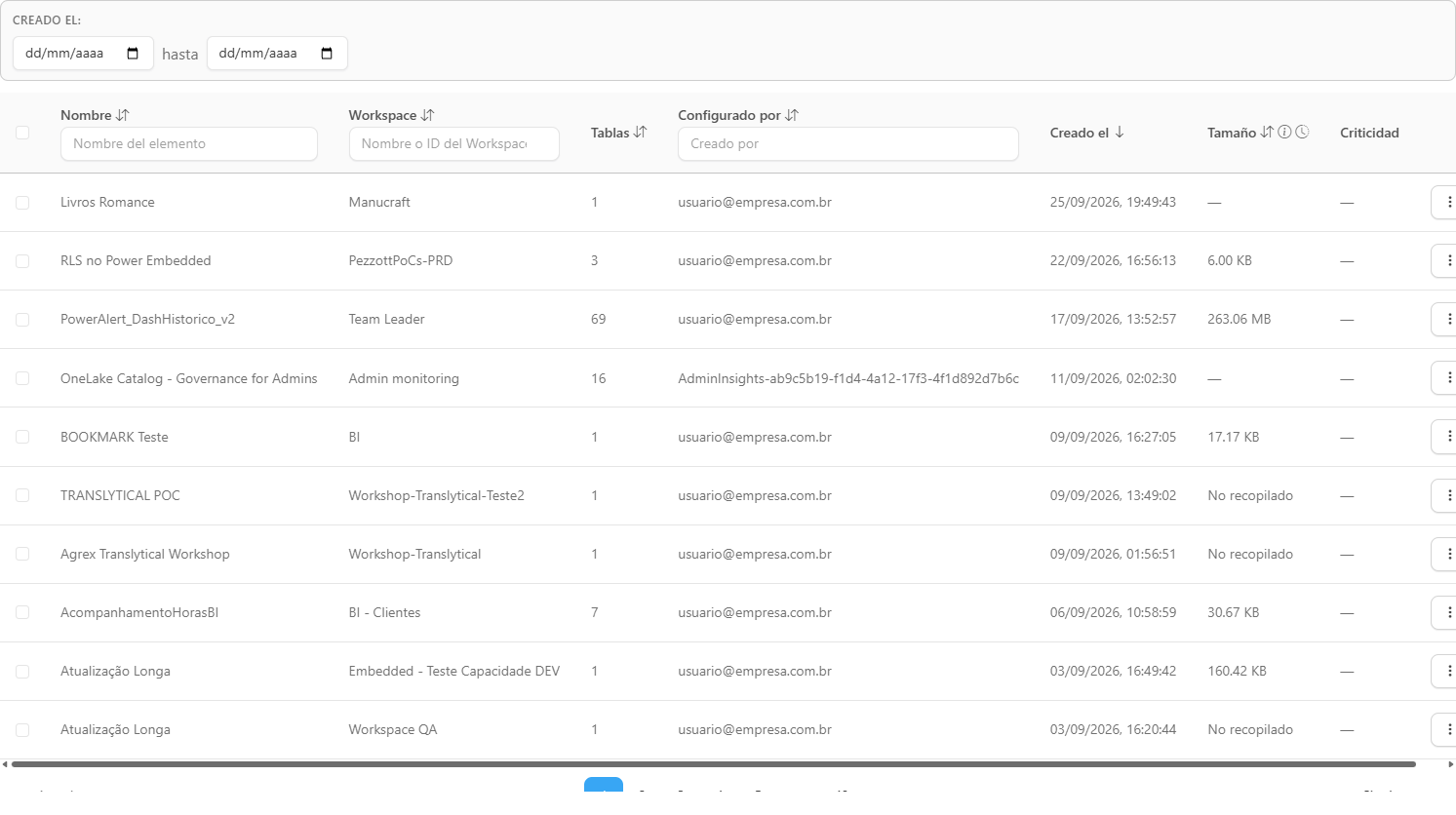
Task: Sort by the Configurado por column
Action: pos(792,115)
